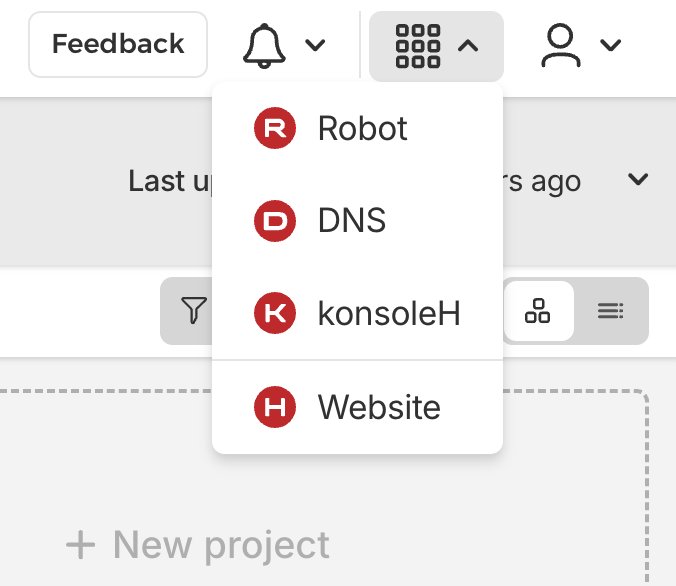Click the red Robot logo icon
This screenshot has height=586, width=676.
[275, 129]
